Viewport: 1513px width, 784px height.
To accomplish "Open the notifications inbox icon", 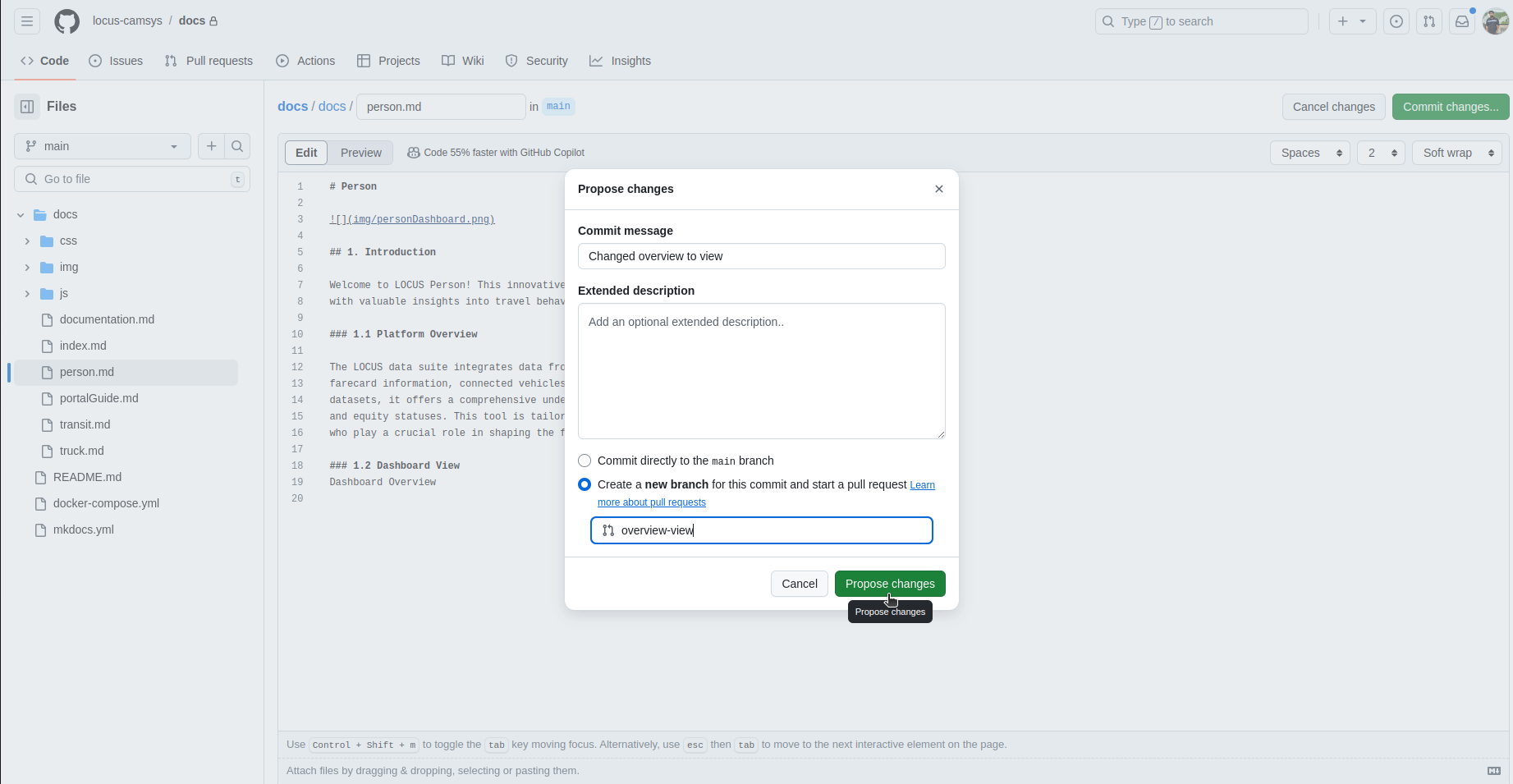I will [x=1462, y=21].
